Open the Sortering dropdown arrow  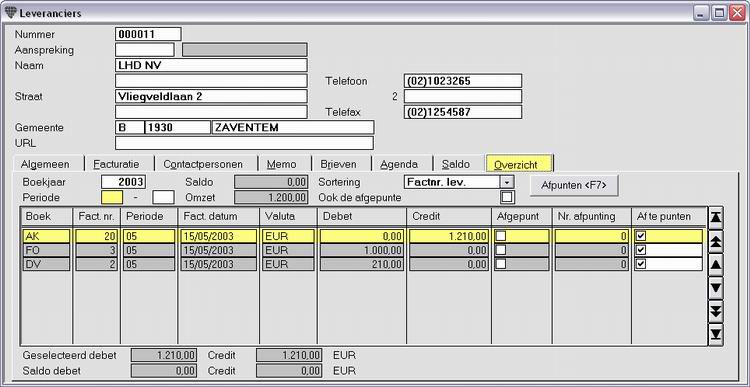click(x=507, y=182)
